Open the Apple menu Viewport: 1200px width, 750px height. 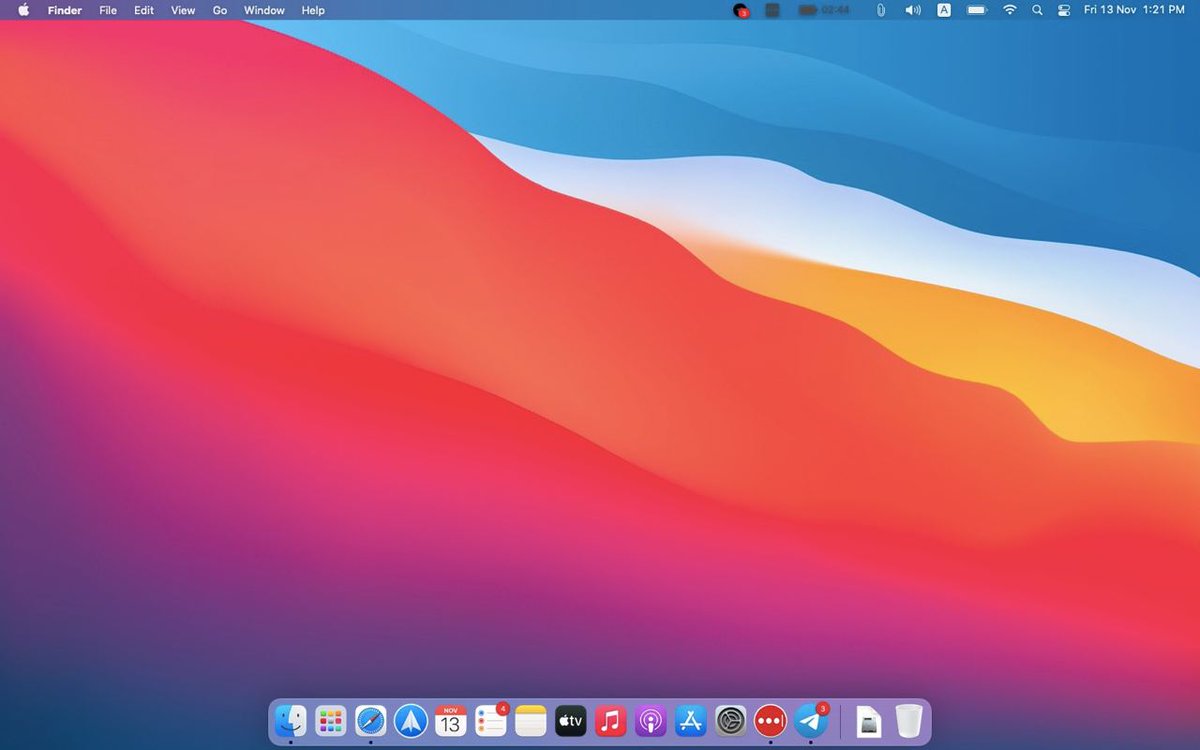24,10
